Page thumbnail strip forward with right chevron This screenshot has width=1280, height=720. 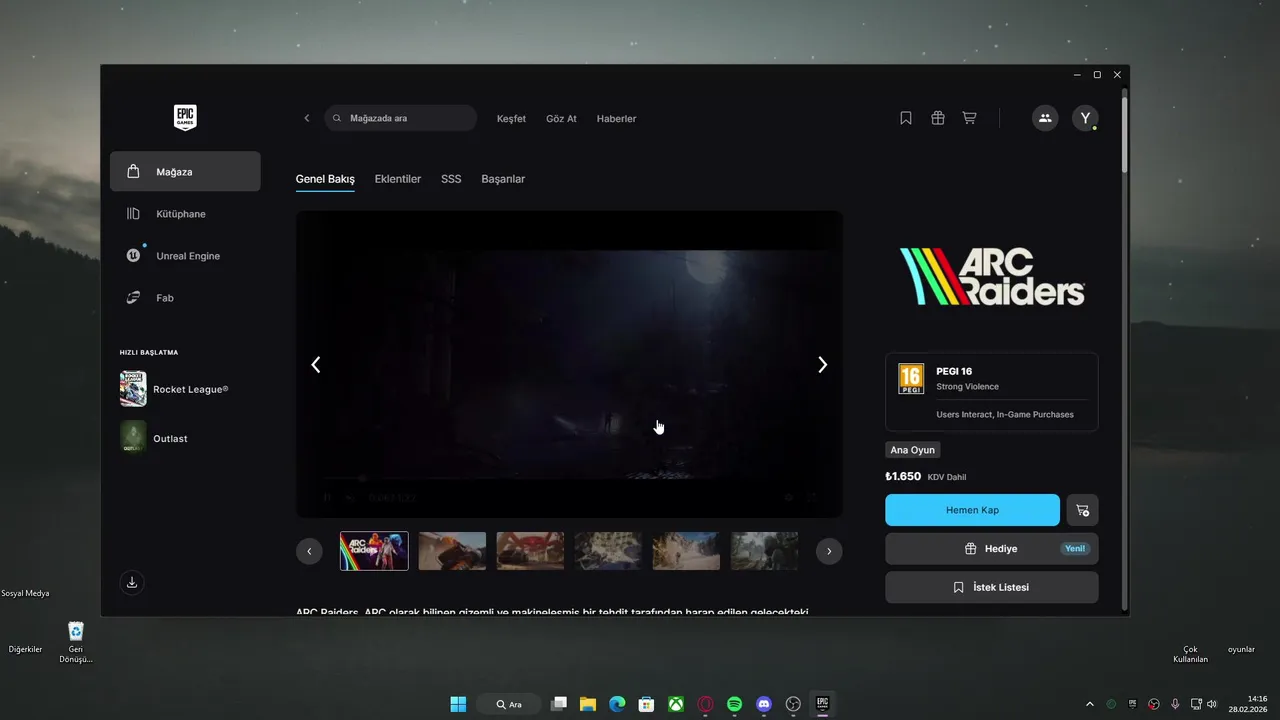coord(829,551)
